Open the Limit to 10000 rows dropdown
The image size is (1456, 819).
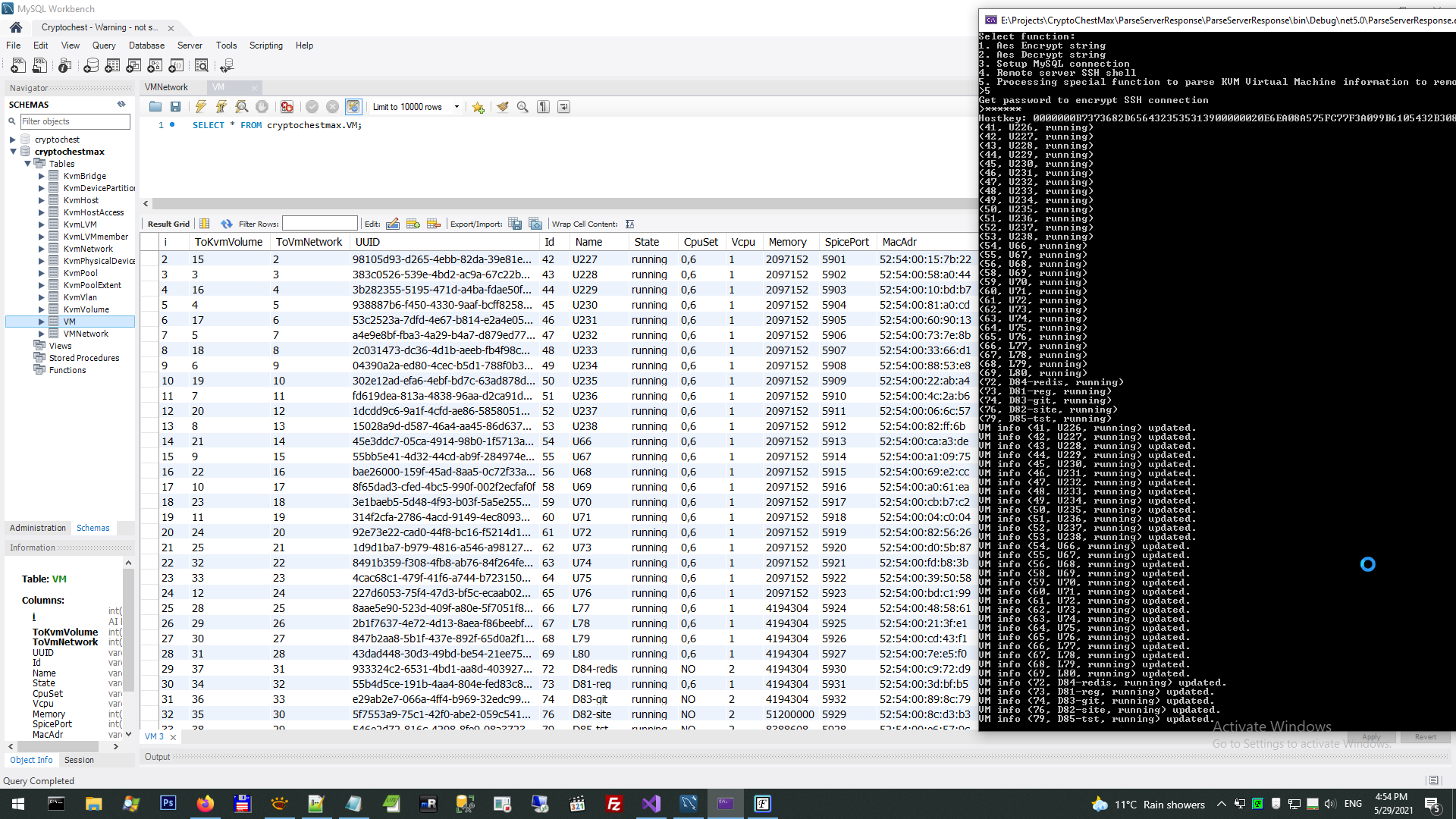pos(457,107)
